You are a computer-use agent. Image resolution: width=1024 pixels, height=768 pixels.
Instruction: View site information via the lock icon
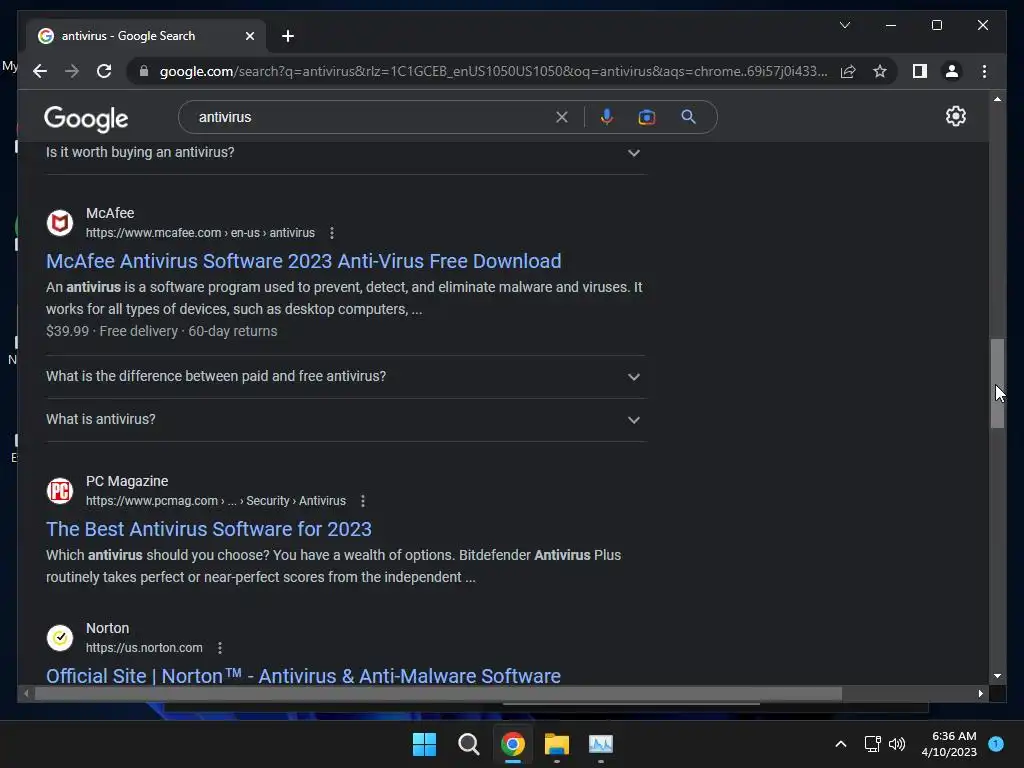pos(144,71)
